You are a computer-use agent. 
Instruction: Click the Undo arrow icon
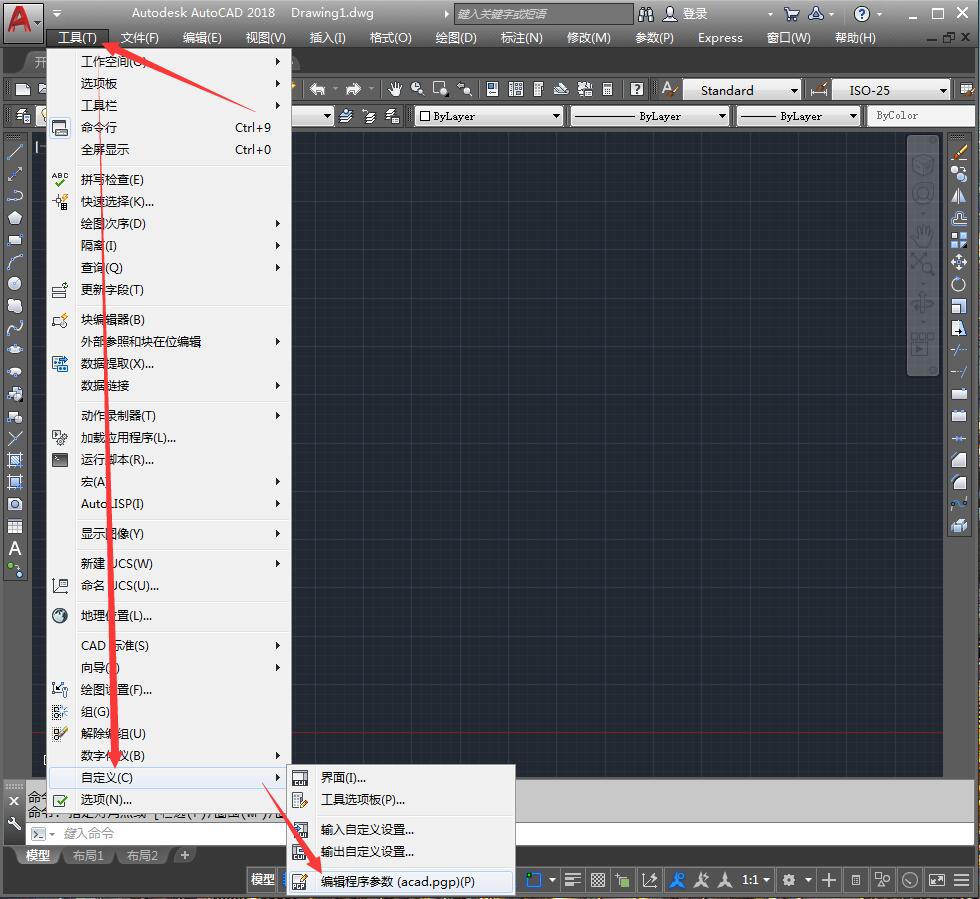(x=318, y=89)
